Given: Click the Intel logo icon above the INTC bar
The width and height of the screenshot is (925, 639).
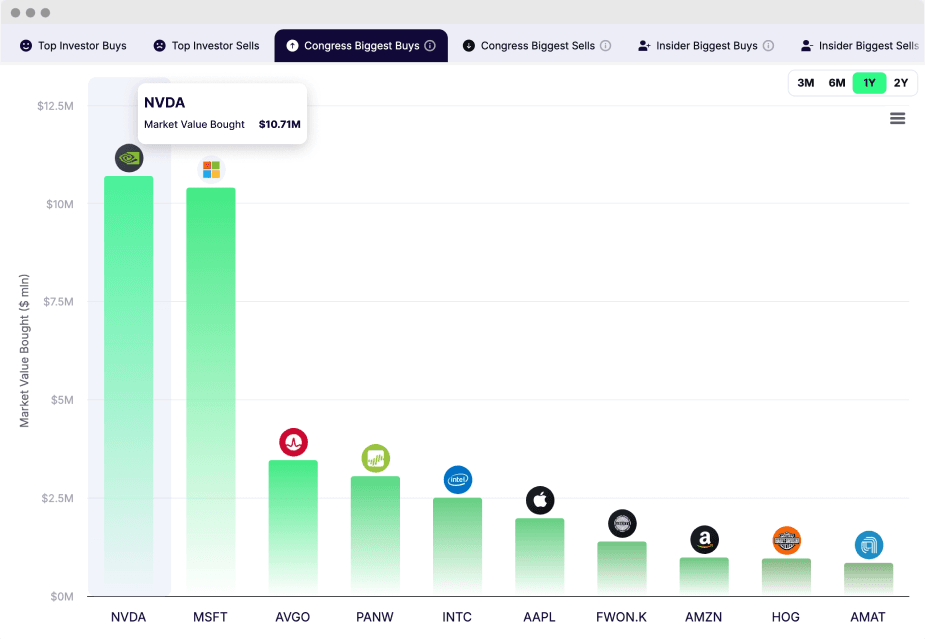Looking at the screenshot, I should click(x=458, y=480).
